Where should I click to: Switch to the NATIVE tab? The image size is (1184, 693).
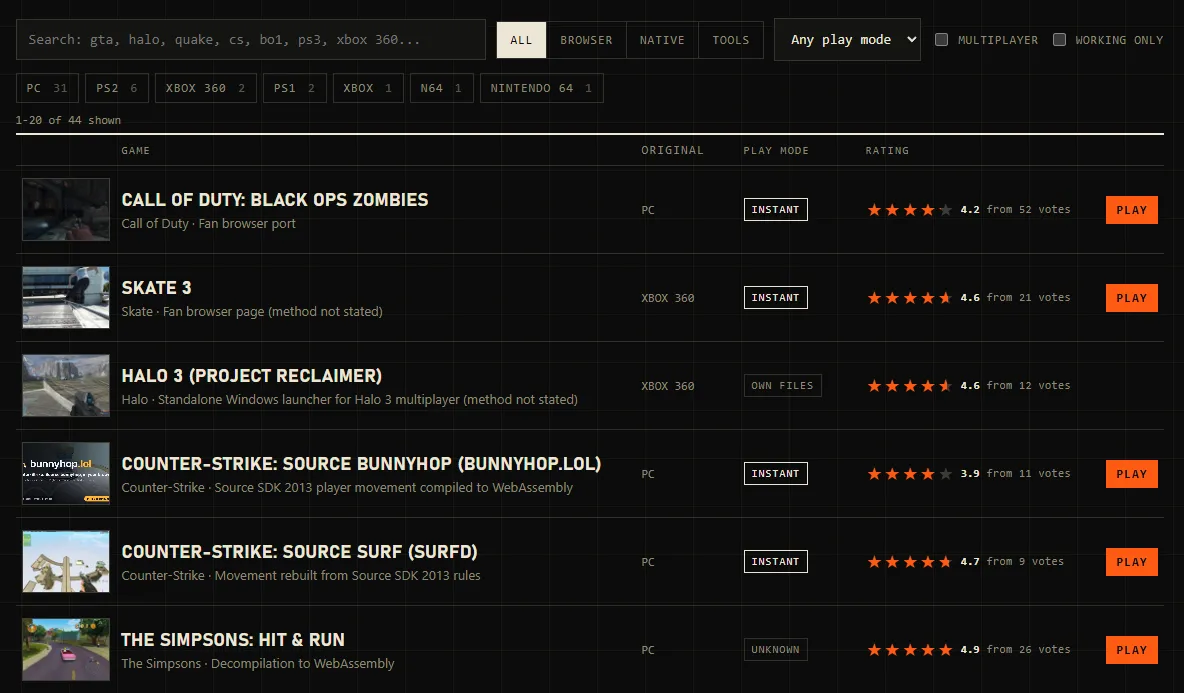click(x=662, y=40)
